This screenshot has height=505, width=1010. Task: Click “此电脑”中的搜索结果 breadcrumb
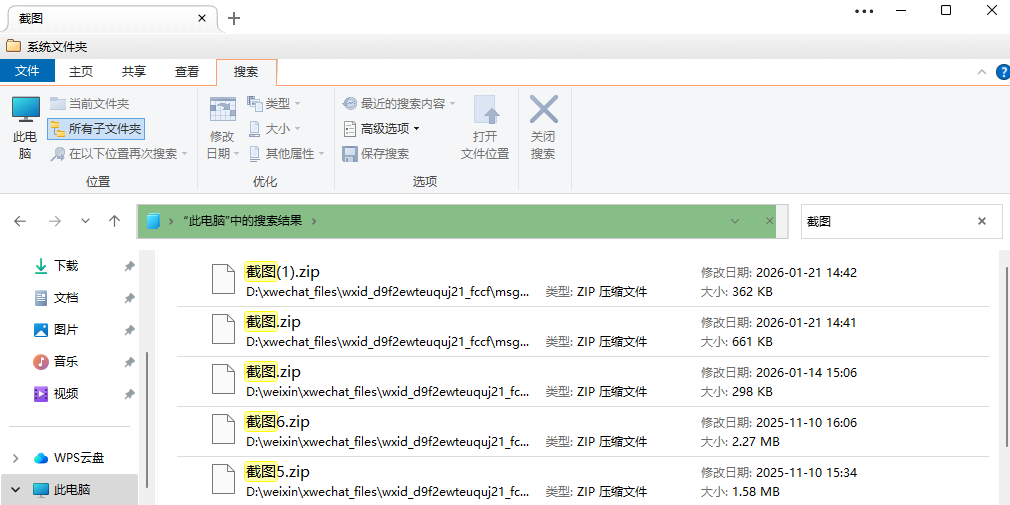pyautogui.click(x=242, y=221)
